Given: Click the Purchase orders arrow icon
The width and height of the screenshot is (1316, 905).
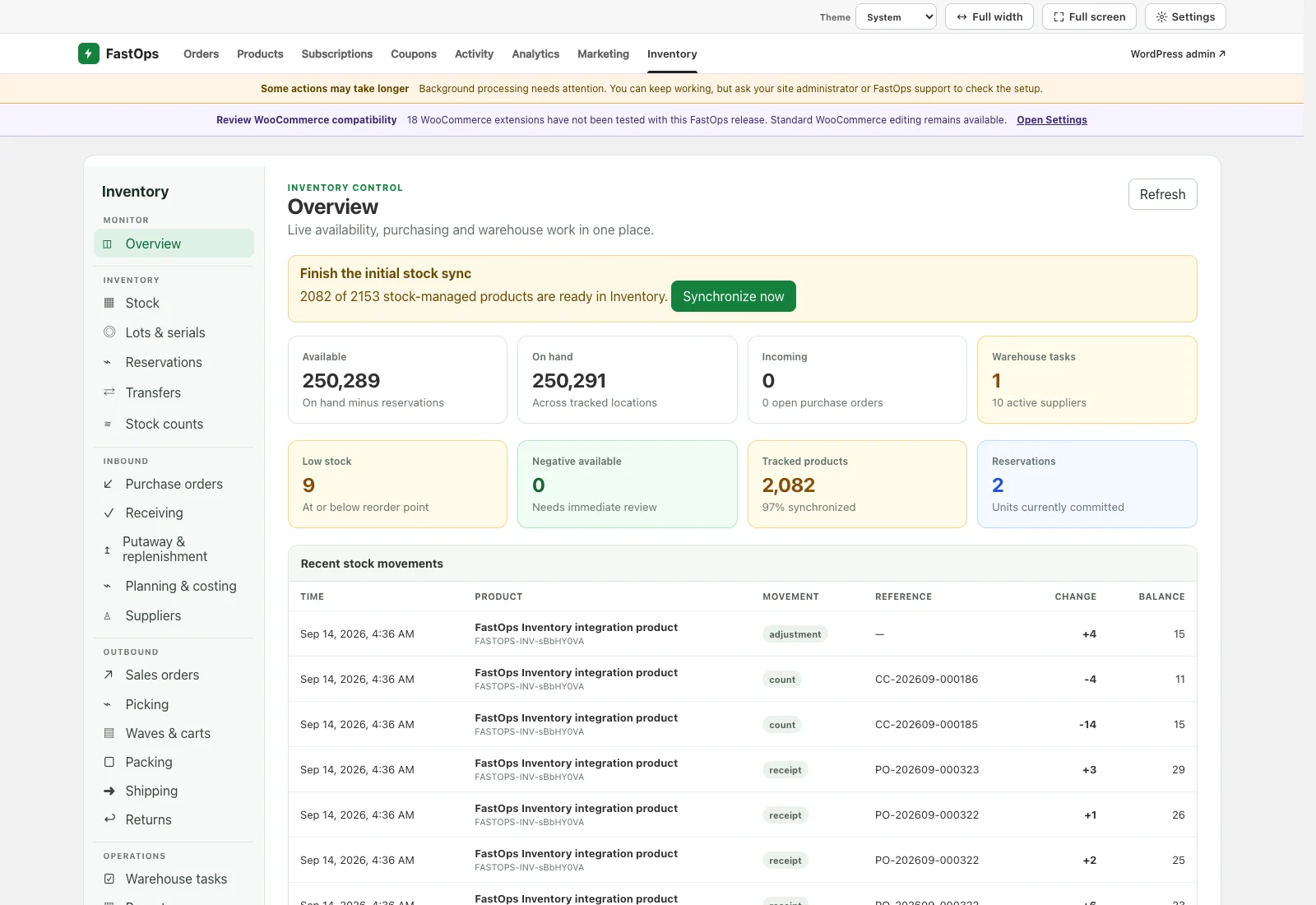Looking at the screenshot, I should click(x=108, y=485).
